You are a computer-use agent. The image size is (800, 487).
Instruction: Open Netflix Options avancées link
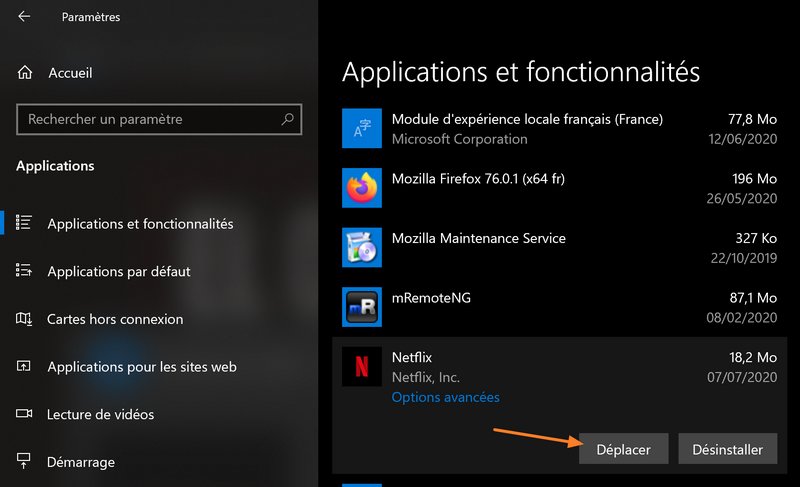[x=445, y=397]
